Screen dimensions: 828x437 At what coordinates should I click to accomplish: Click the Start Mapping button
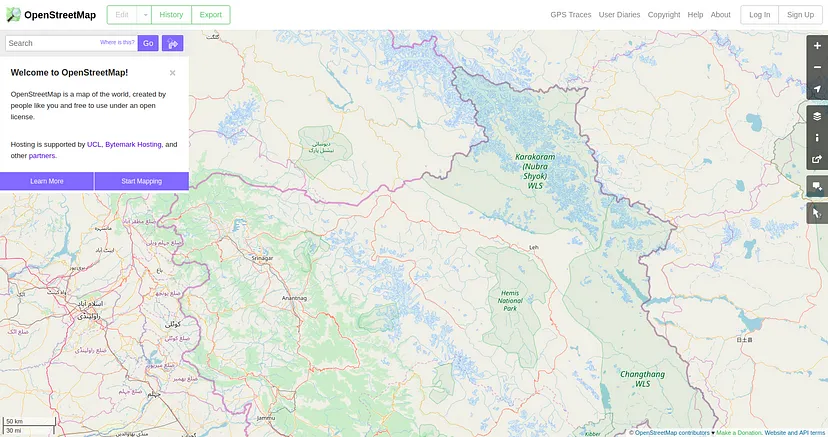coord(142,181)
